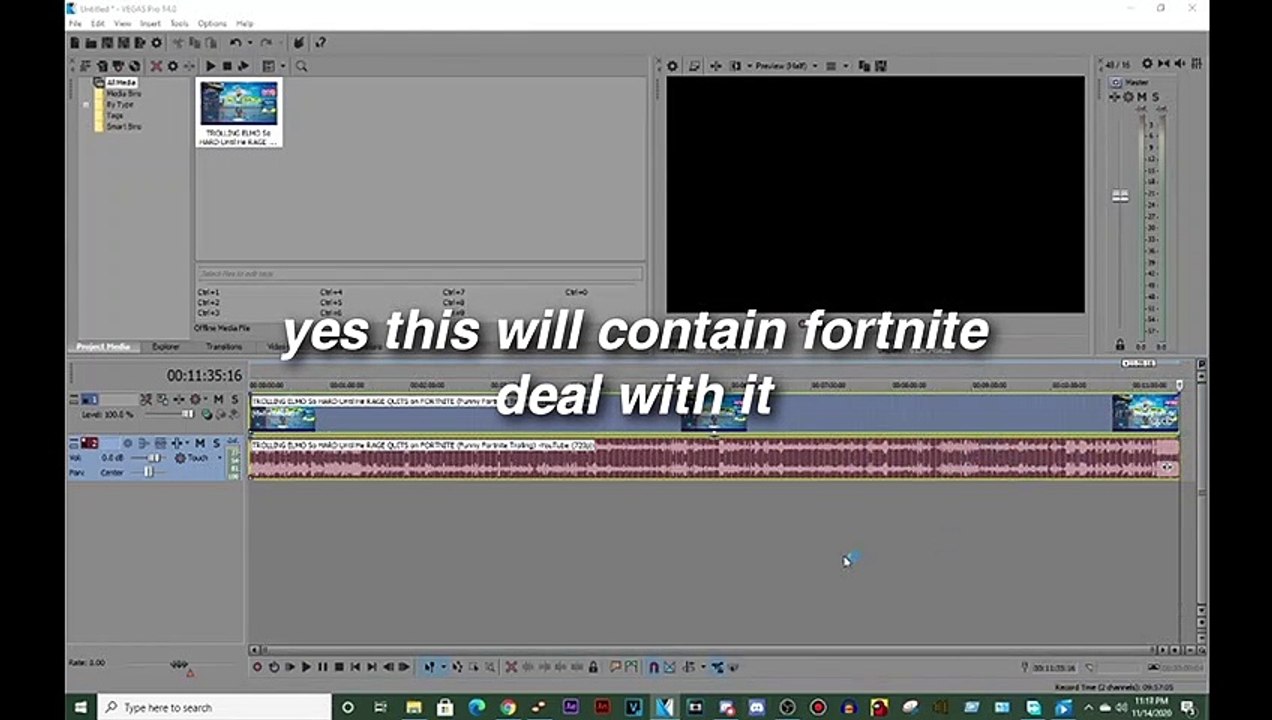
Task: Open Chrome from the taskbar
Action: tap(508, 707)
